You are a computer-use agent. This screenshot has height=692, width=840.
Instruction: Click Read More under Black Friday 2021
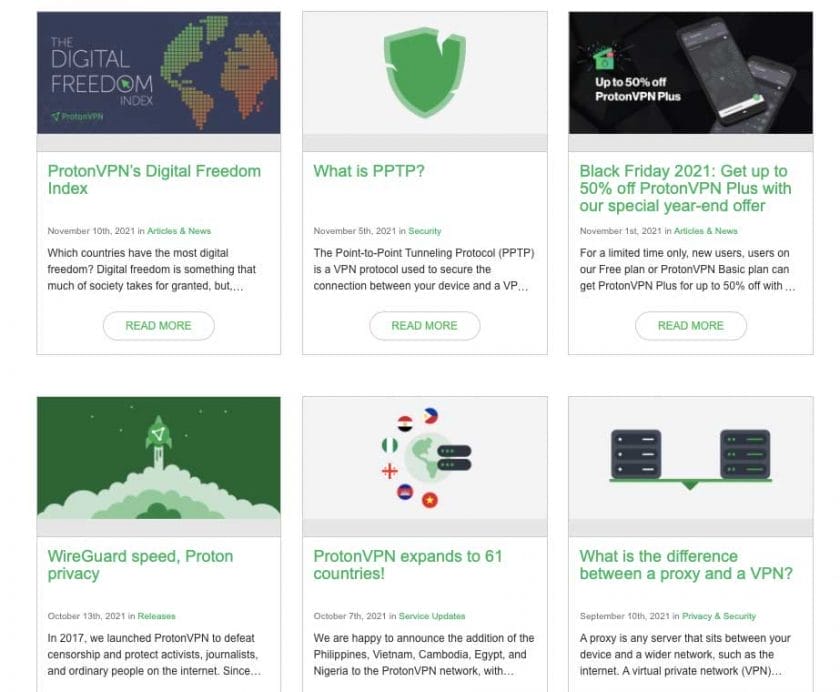pos(691,326)
